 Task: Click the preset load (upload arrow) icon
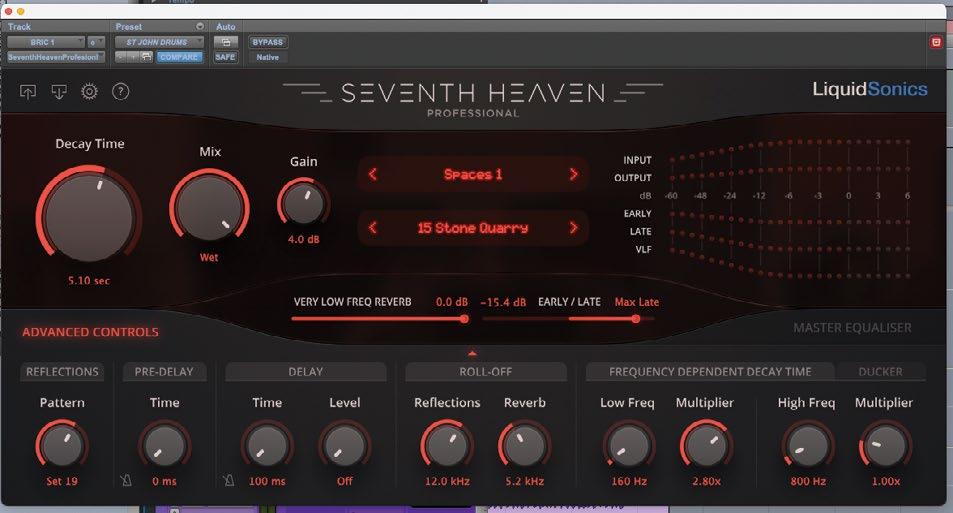point(28,92)
